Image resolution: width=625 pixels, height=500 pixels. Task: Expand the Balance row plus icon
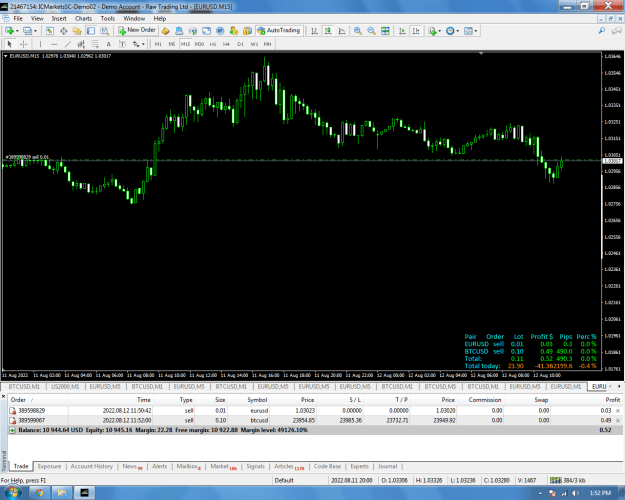click(x=12, y=430)
